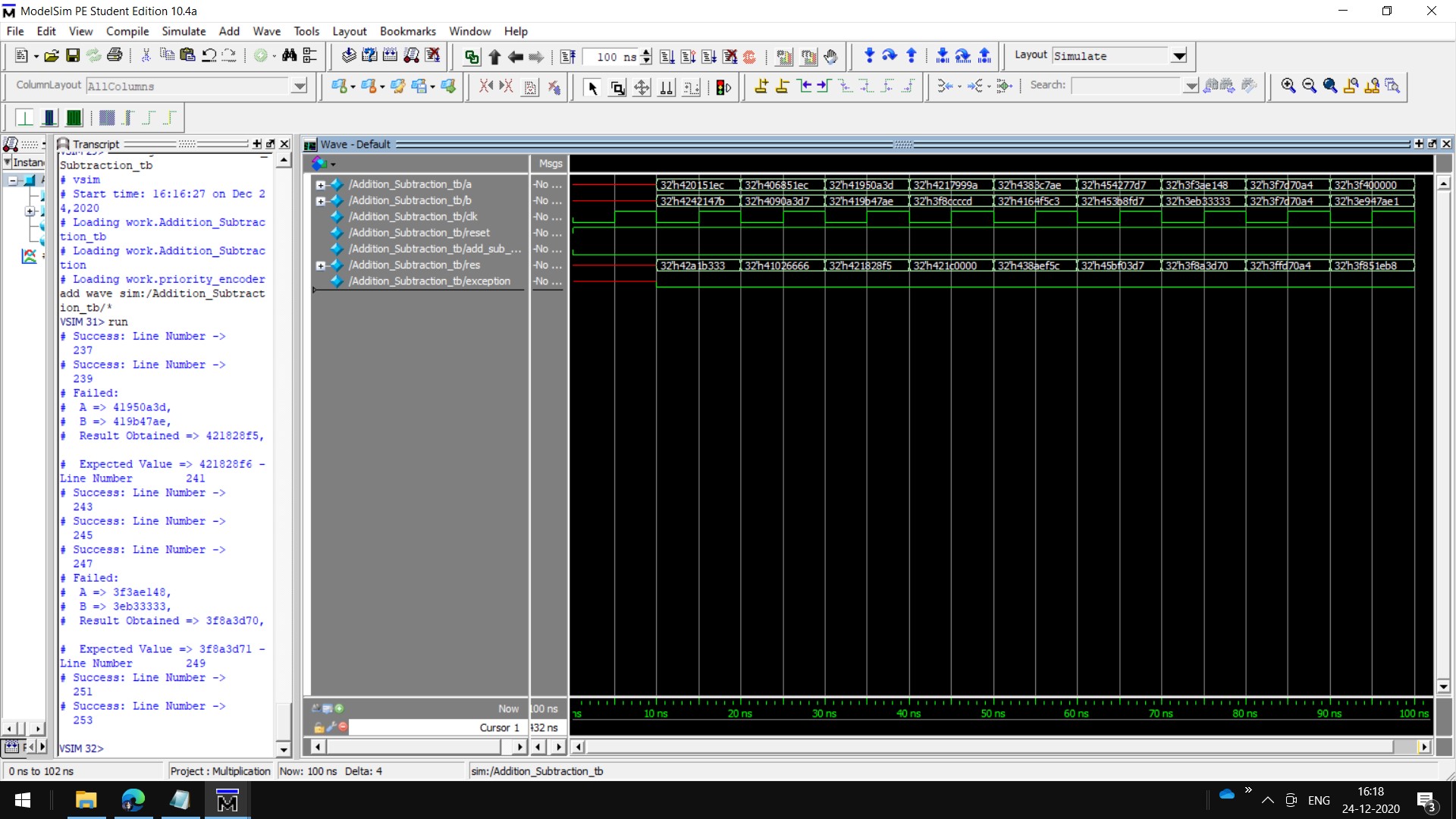Click the waveform horizontal scrollbar
Screen dimensions: 1456x819
(986, 747)
